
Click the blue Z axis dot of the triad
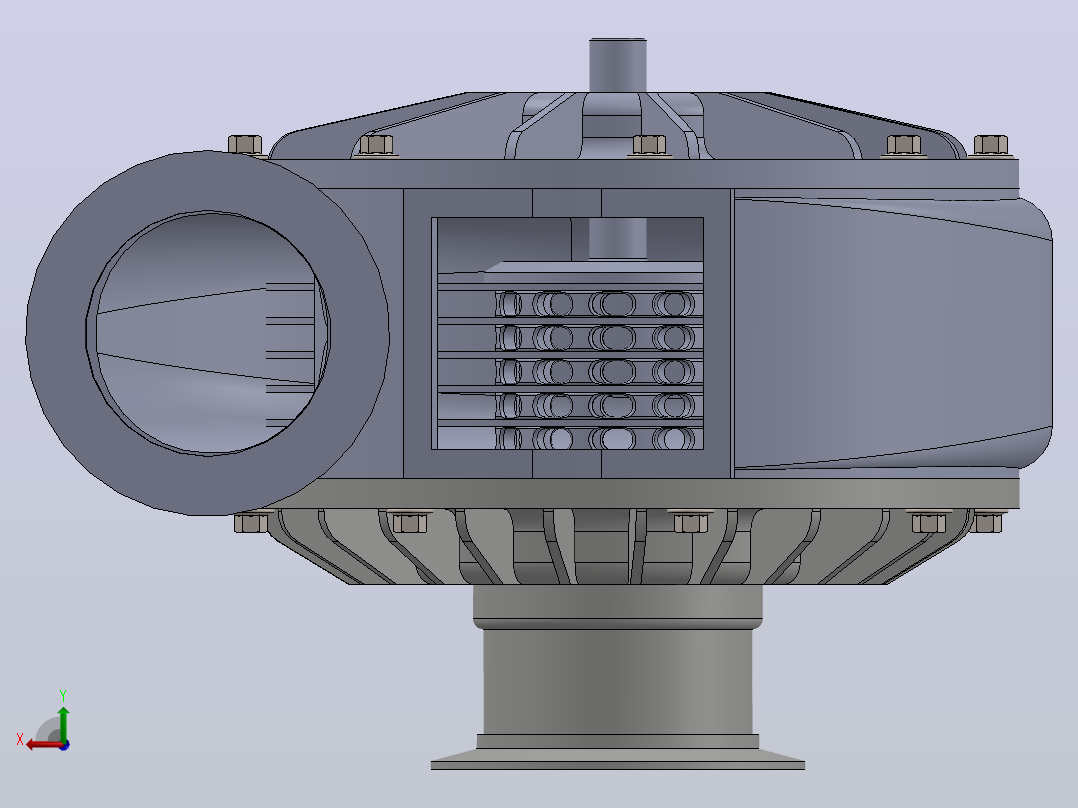[x=64, y=745]
